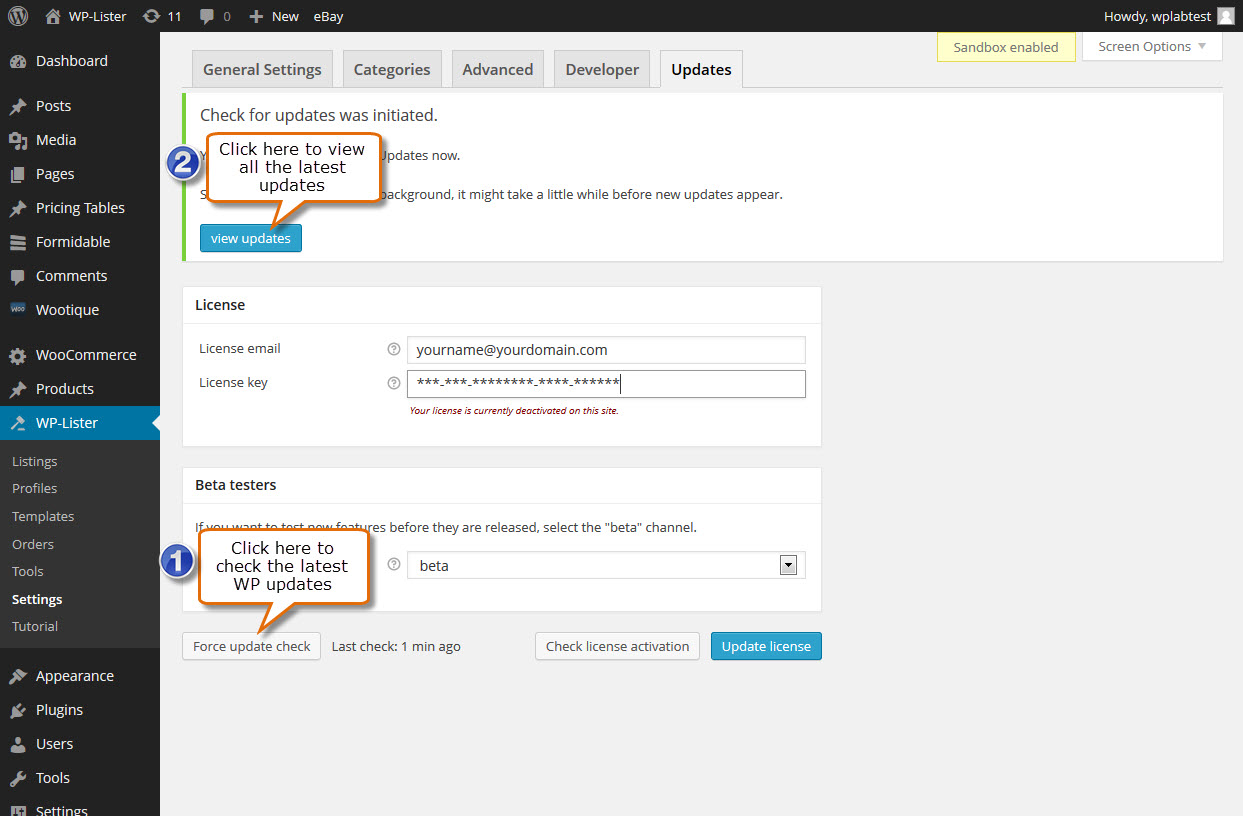Screen dimensions: 1243x816
Task: Click the help icon beside License key
Action: [x=393, y=383]
